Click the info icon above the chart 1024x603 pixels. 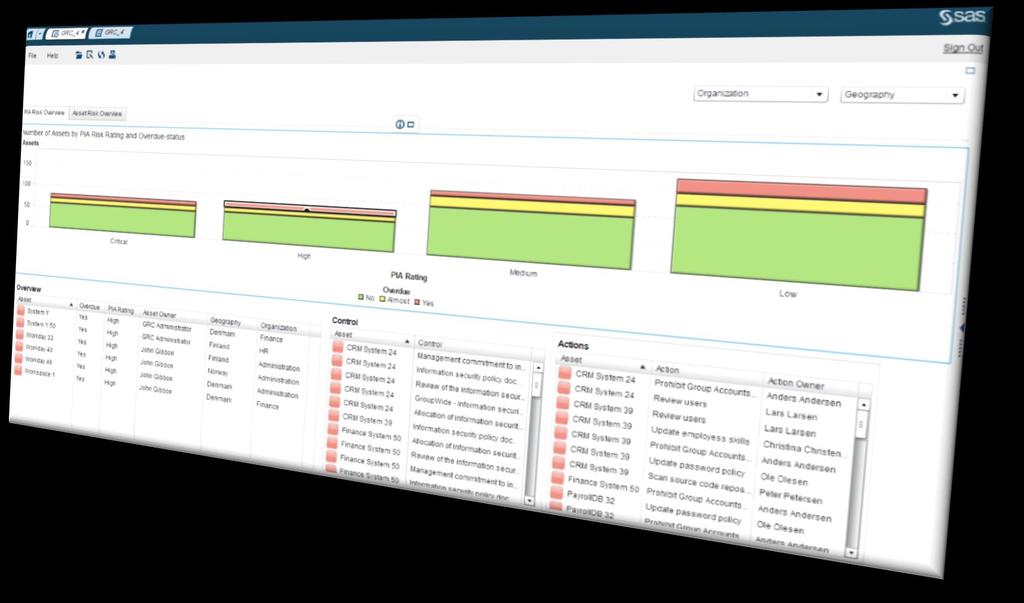(x=400, y=124)
